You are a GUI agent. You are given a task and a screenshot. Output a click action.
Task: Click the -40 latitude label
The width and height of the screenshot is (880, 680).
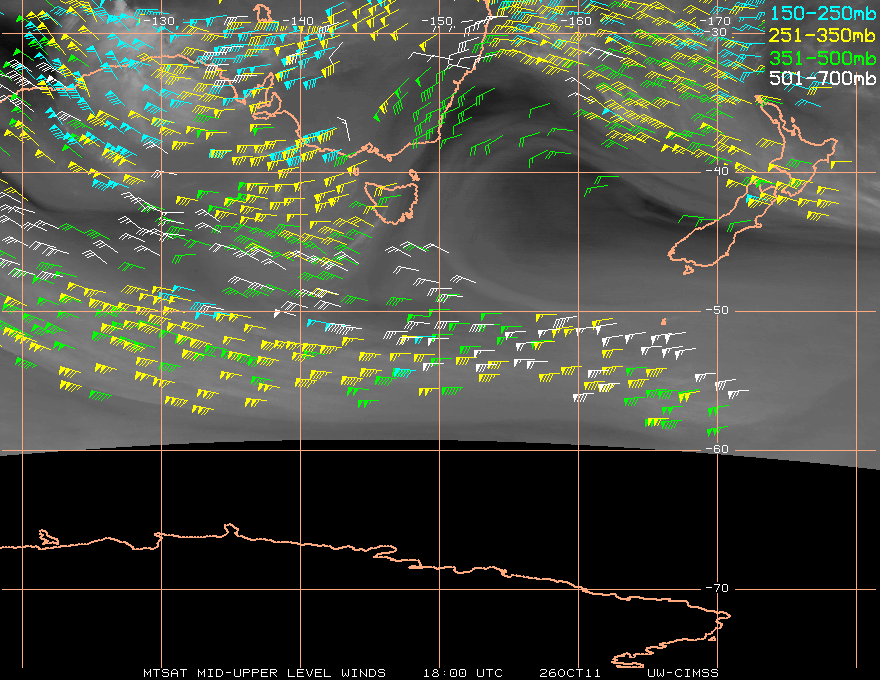(x=717, y=171)
